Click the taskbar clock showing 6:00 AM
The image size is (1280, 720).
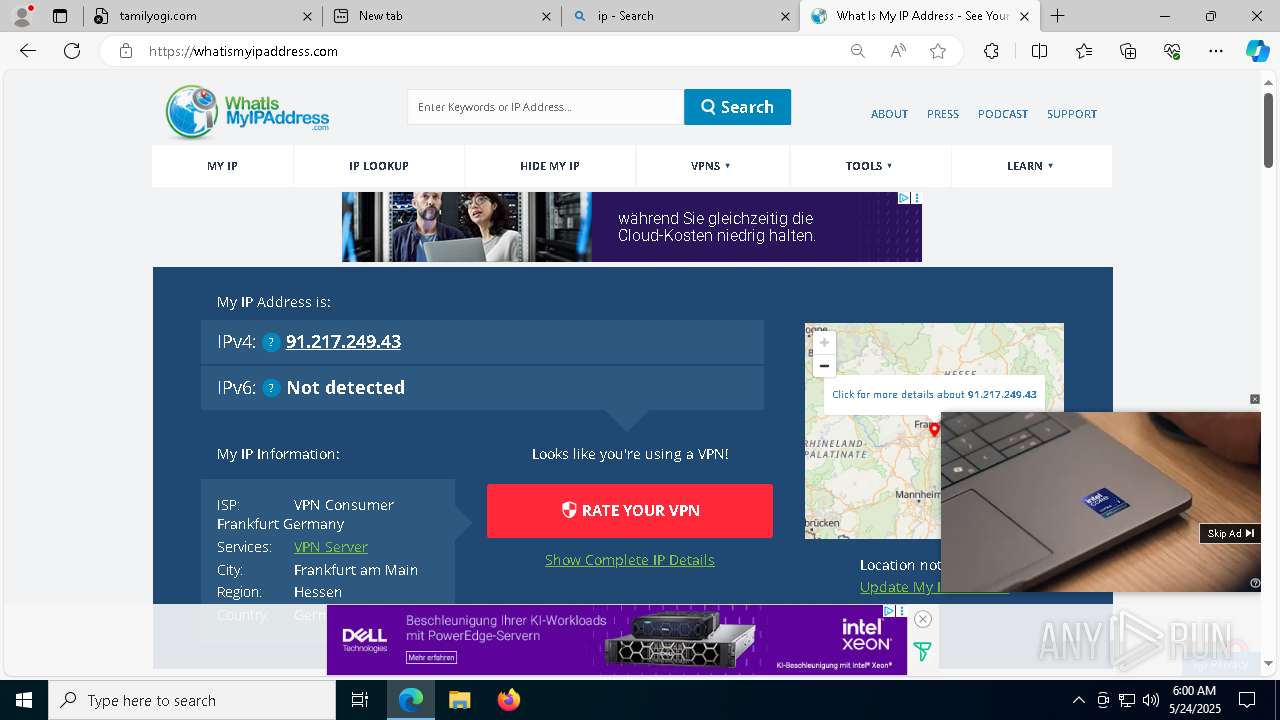point(1194,700)
